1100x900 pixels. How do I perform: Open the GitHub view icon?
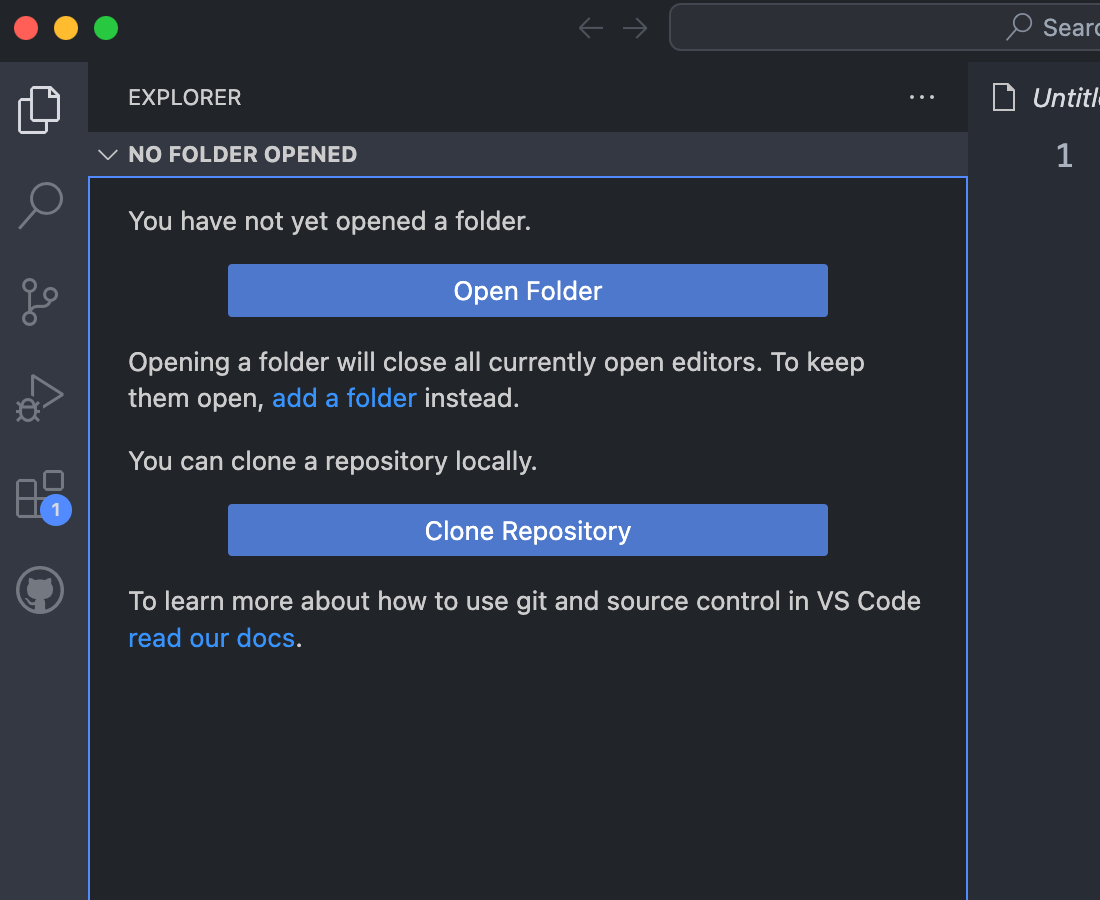click(x=40, y=590)
